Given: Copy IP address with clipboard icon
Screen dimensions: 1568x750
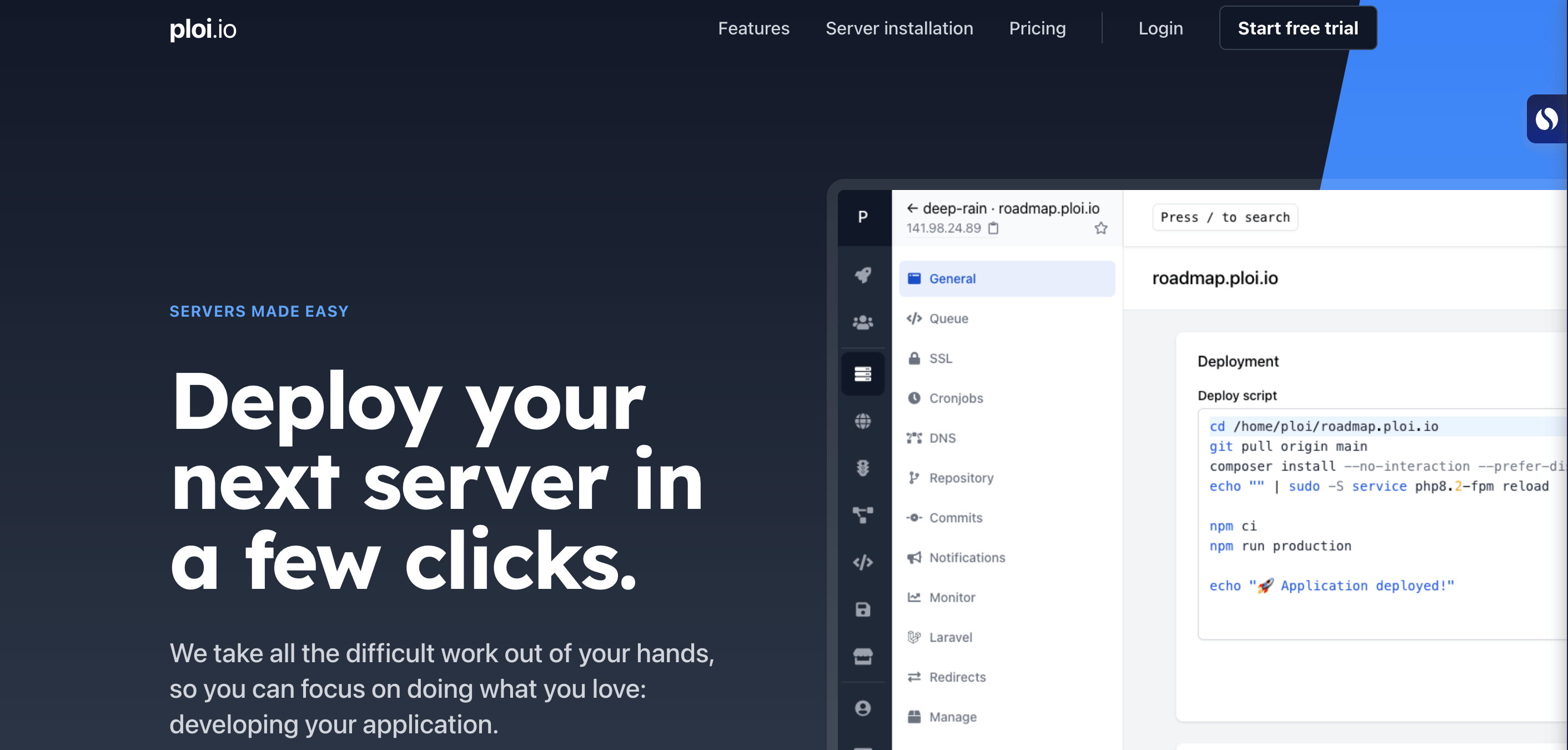Looking at the screenshot, I should pos(993,228).
